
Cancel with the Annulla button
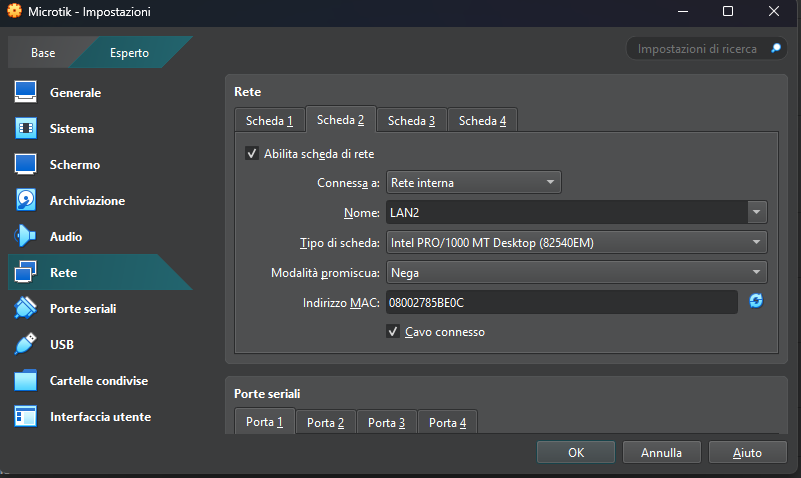(662, 452)
